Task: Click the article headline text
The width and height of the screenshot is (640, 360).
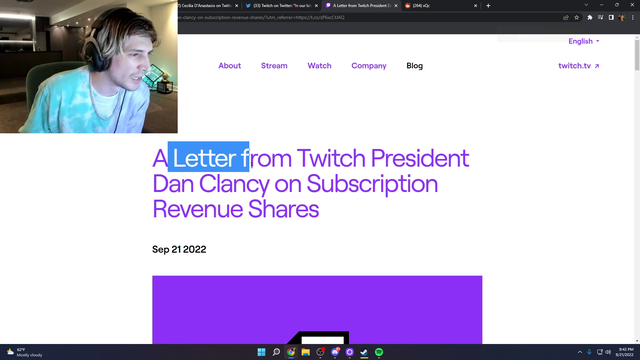Action: pos(311,183)
